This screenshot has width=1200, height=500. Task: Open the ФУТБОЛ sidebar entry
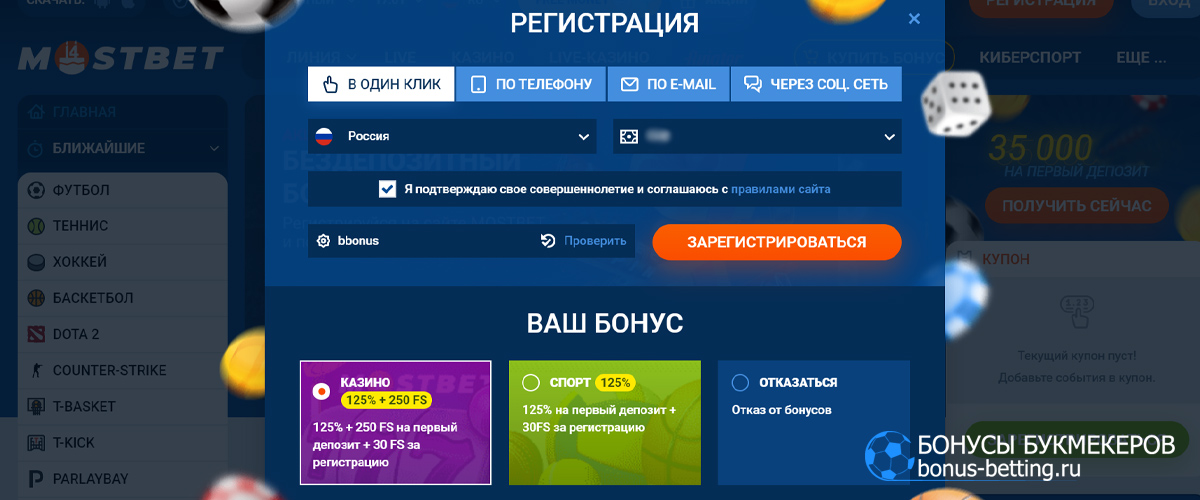(123, 190)
